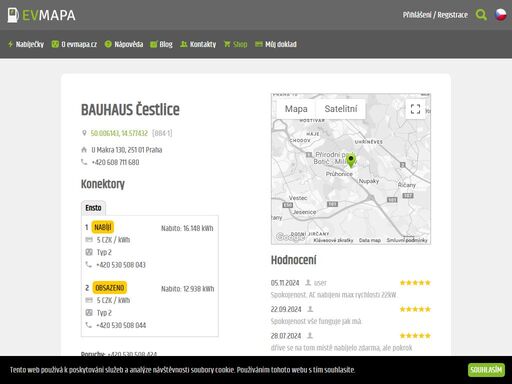The image size is (512, 384).
Task: Click the Shop cart icon
Action: [x=227, y=44]
